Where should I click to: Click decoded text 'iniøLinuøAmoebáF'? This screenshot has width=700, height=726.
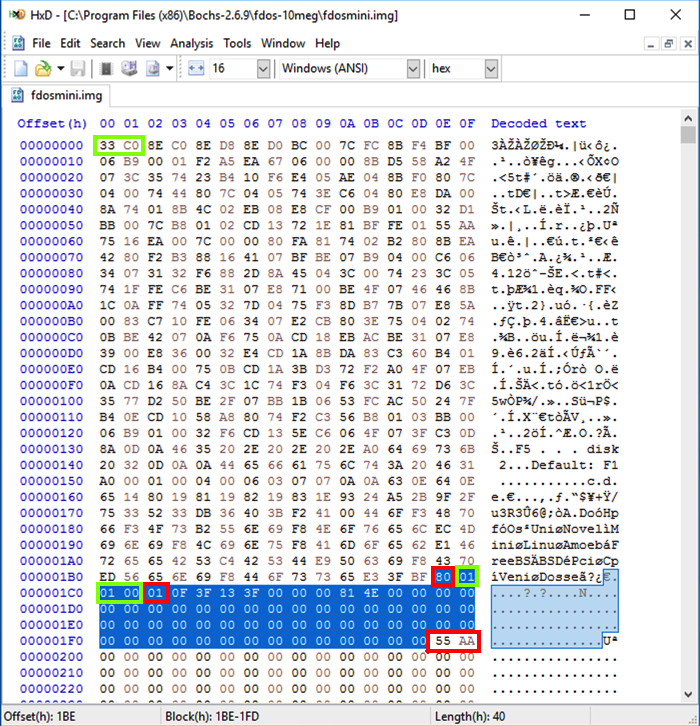tap(555, 545)
